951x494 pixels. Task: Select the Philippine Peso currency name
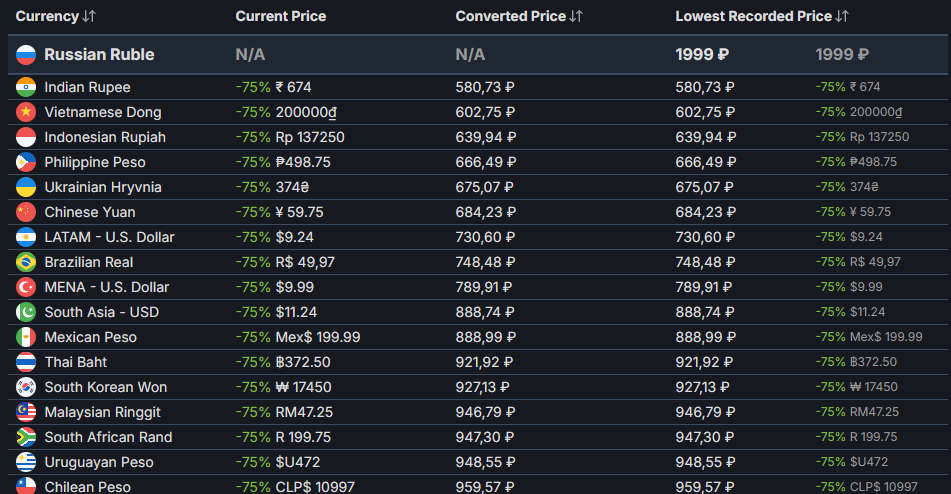pos(95,162)
